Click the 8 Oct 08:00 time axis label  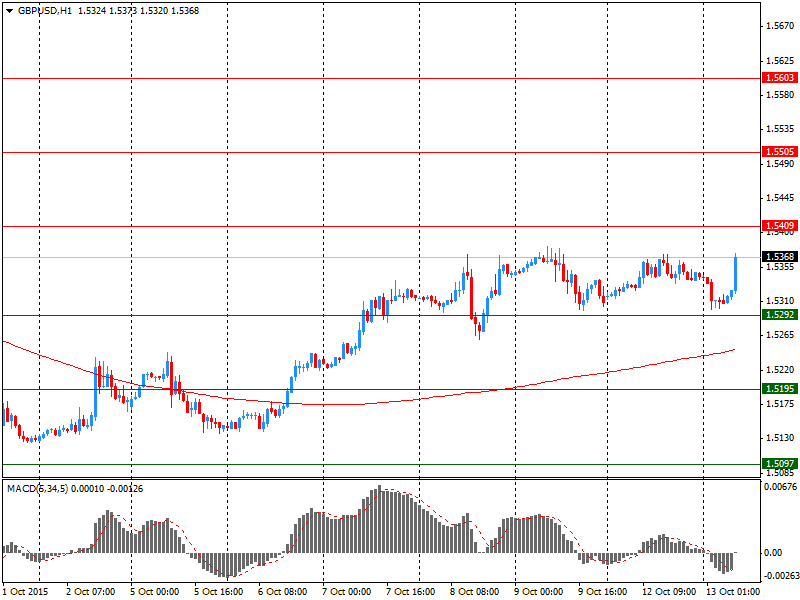(x=474, y=592)
